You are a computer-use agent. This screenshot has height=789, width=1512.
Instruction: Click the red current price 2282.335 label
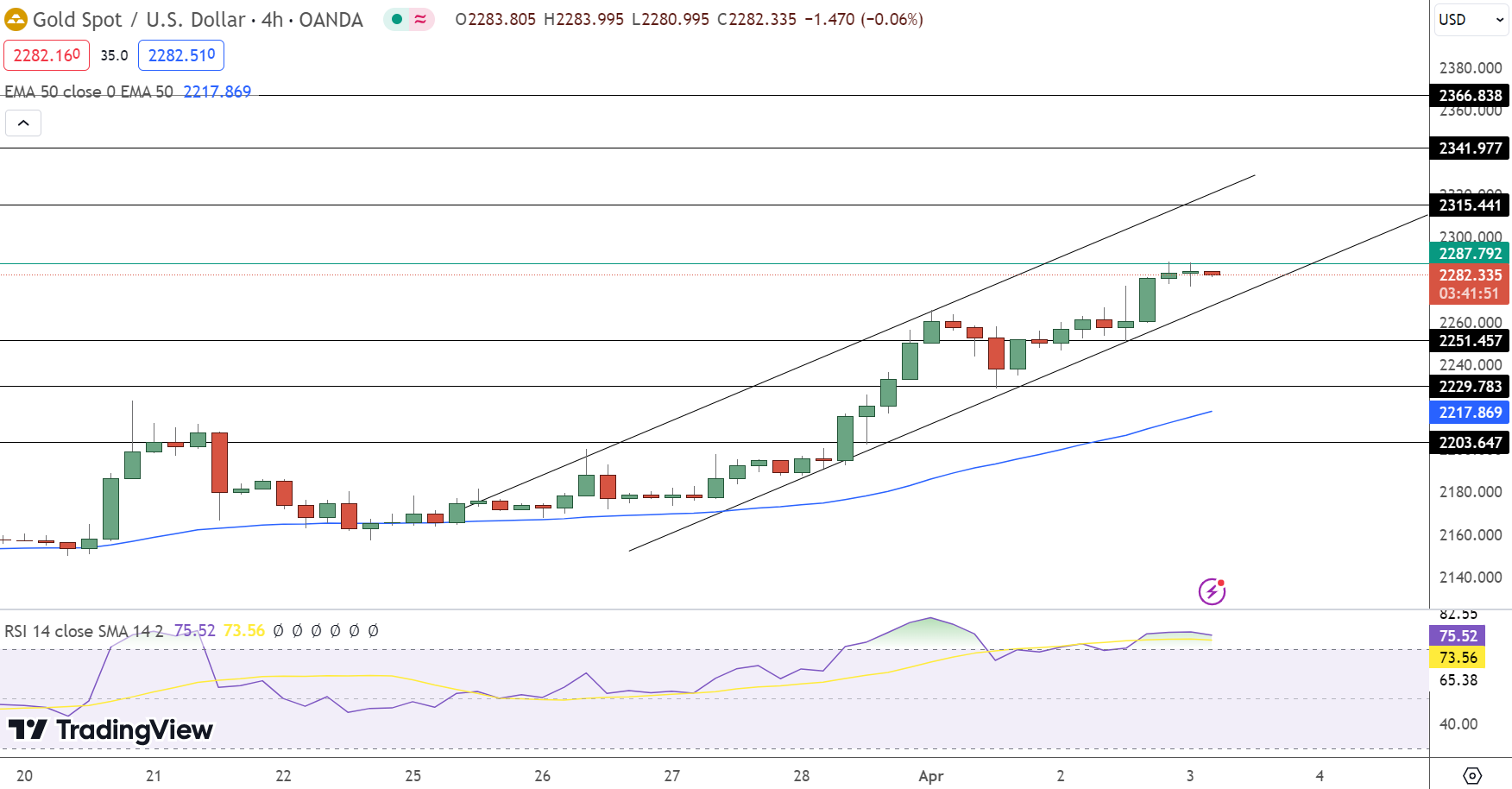pos(1470,275)
